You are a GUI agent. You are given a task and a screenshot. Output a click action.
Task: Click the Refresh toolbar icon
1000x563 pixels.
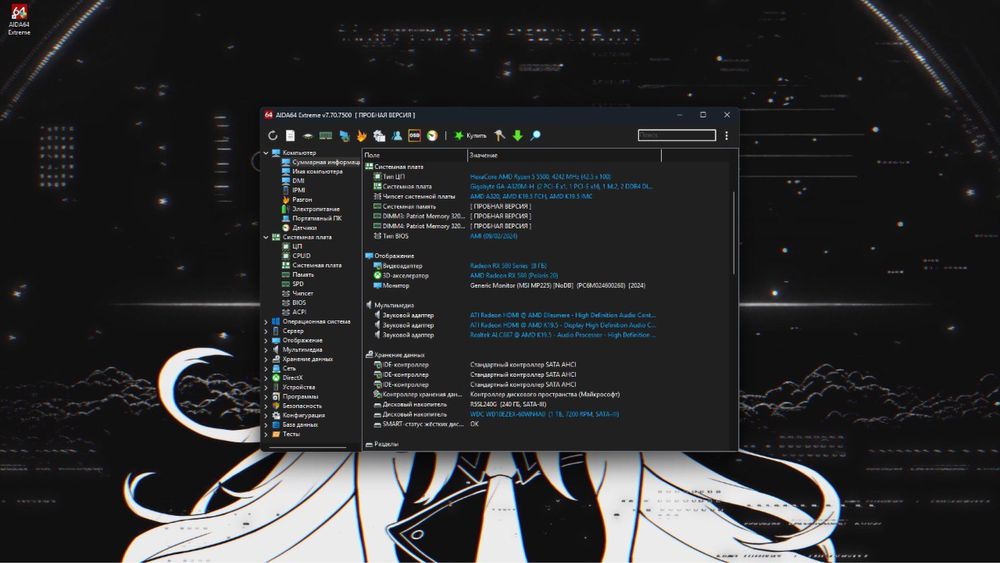[272, 135]
